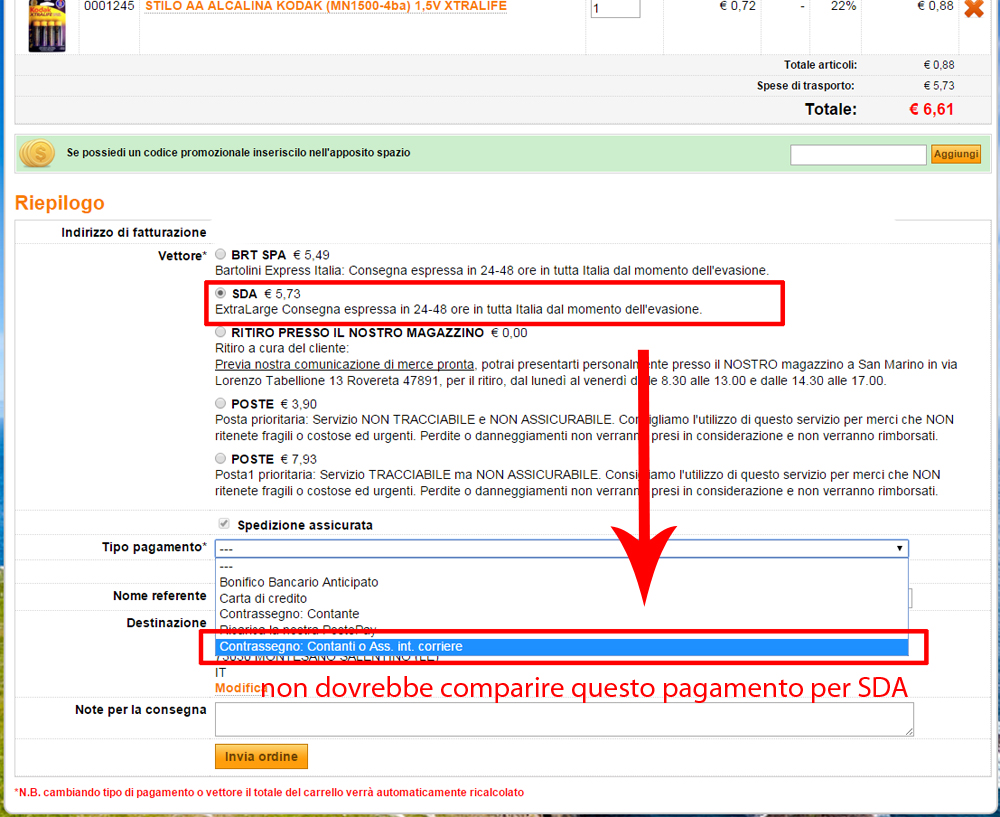Click the Destinazione label
This screenshot has height=817, width=1000.
(166, 623)
